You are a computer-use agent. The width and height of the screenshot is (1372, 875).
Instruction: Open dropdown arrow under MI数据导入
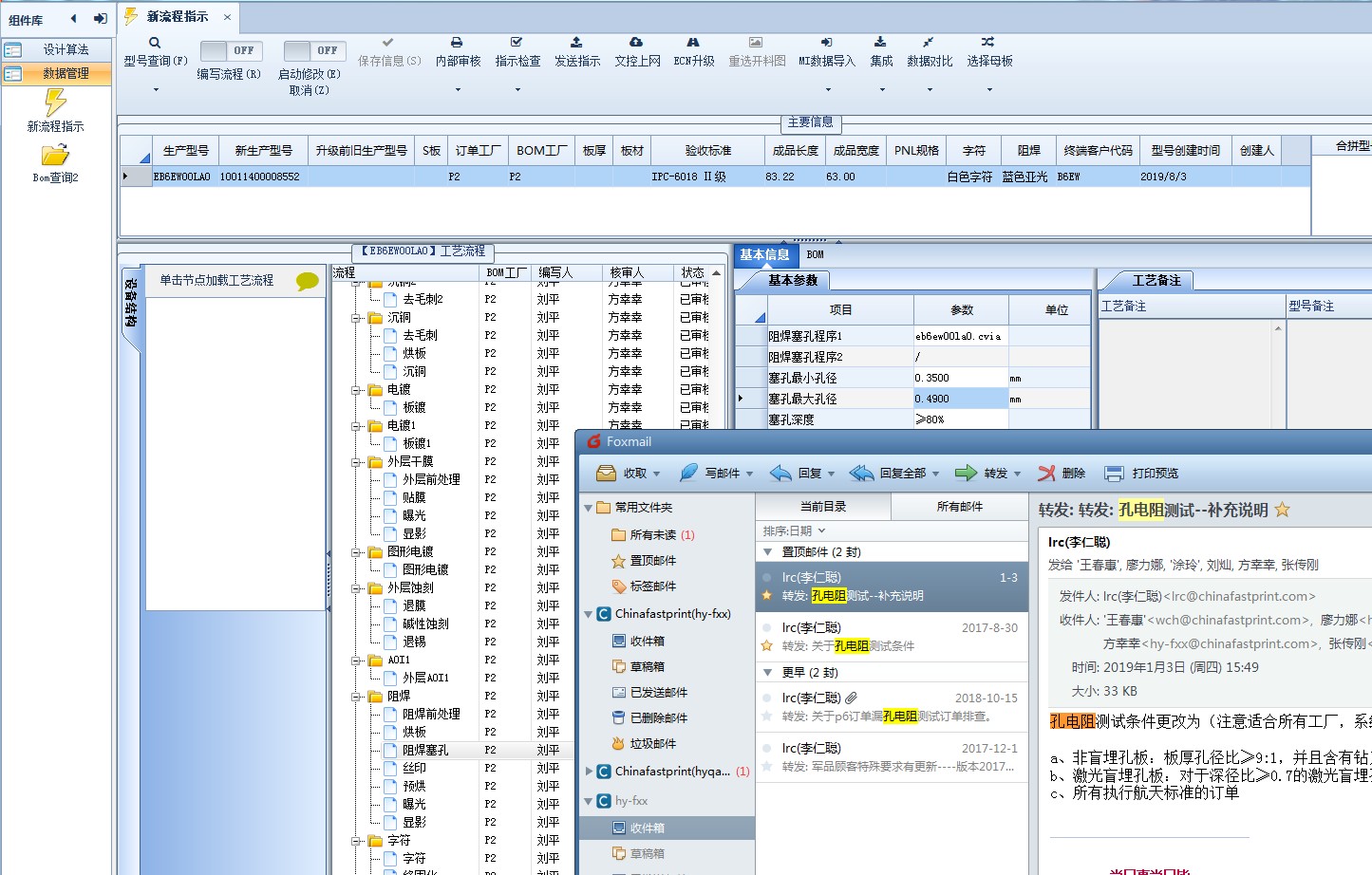click(828, 90)
